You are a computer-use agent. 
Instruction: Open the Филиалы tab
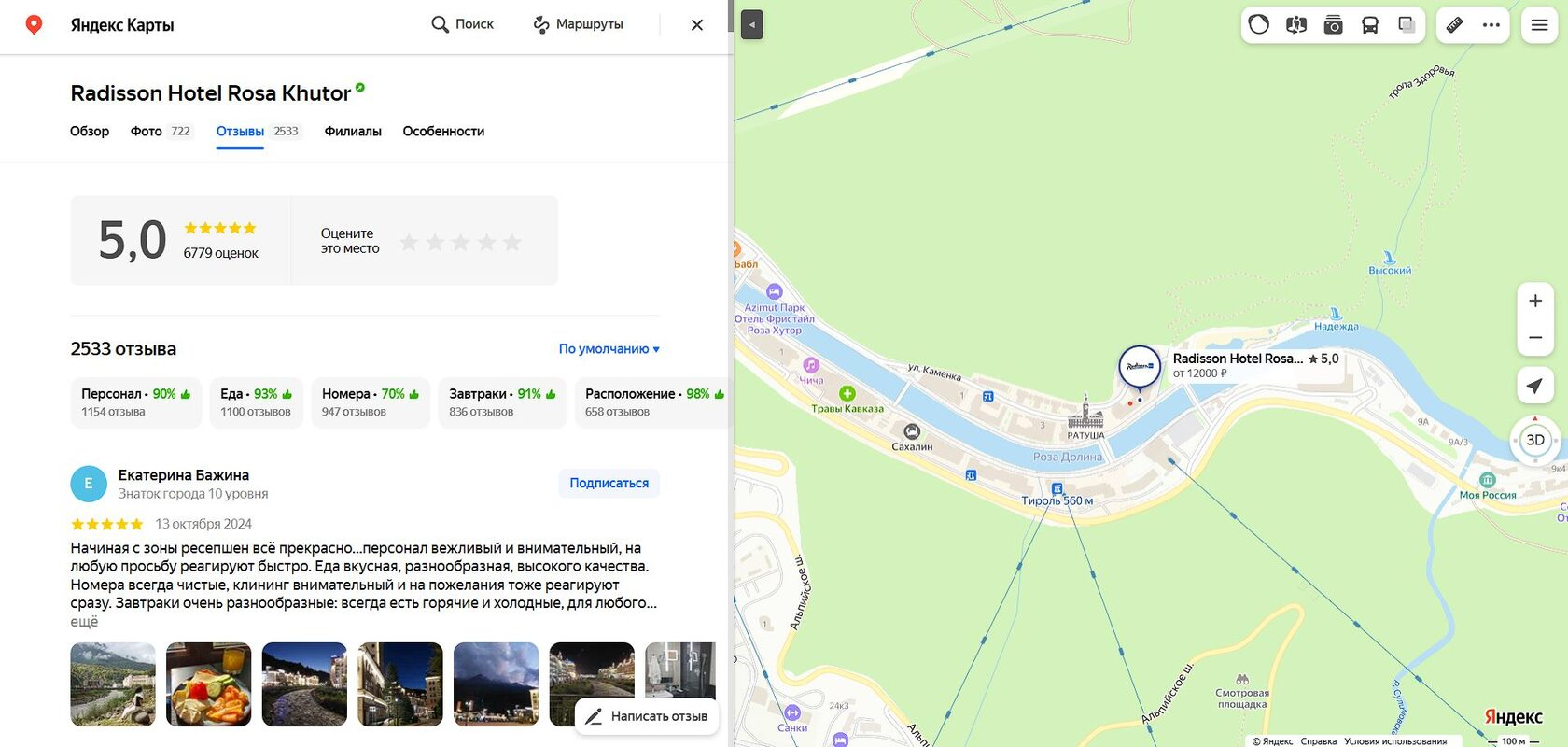click(353, 131)
